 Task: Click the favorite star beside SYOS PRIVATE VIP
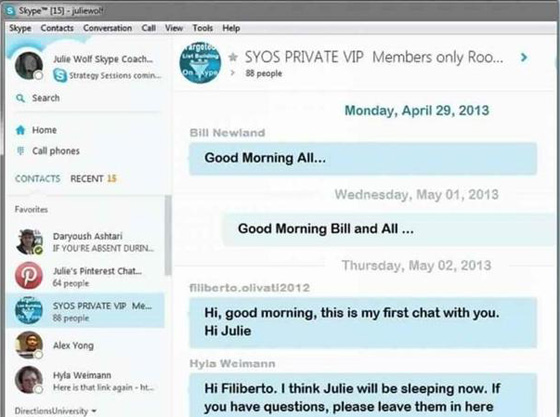[x=233, y=57]
